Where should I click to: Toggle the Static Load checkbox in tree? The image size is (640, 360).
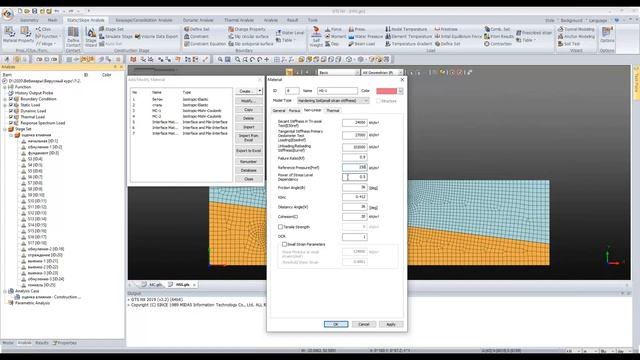[x=11, y=105]
